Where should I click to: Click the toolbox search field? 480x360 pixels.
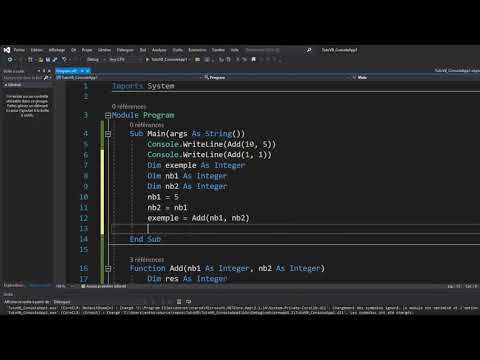click(22, 77)
